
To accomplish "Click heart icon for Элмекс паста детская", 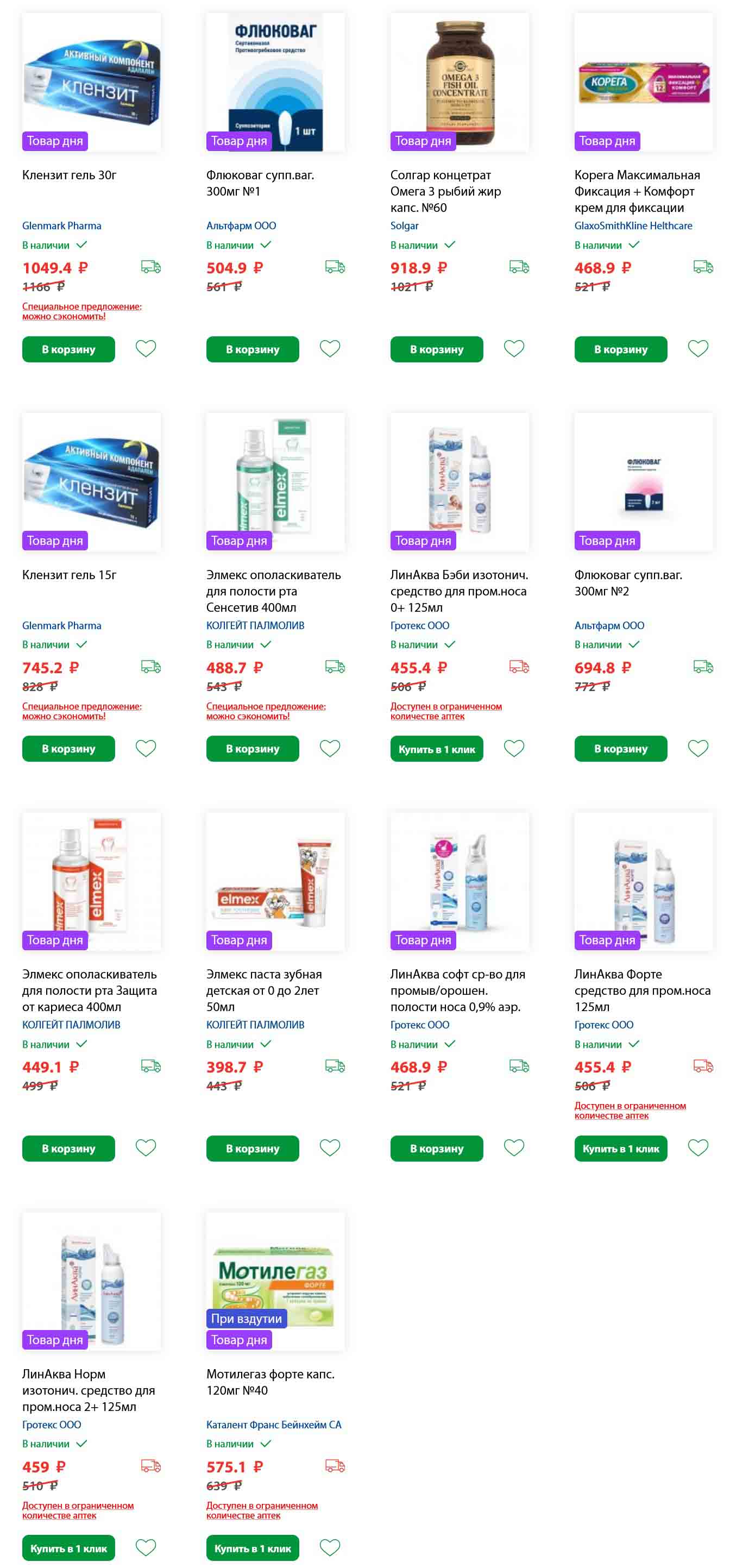I will (x=330, y=1147).
